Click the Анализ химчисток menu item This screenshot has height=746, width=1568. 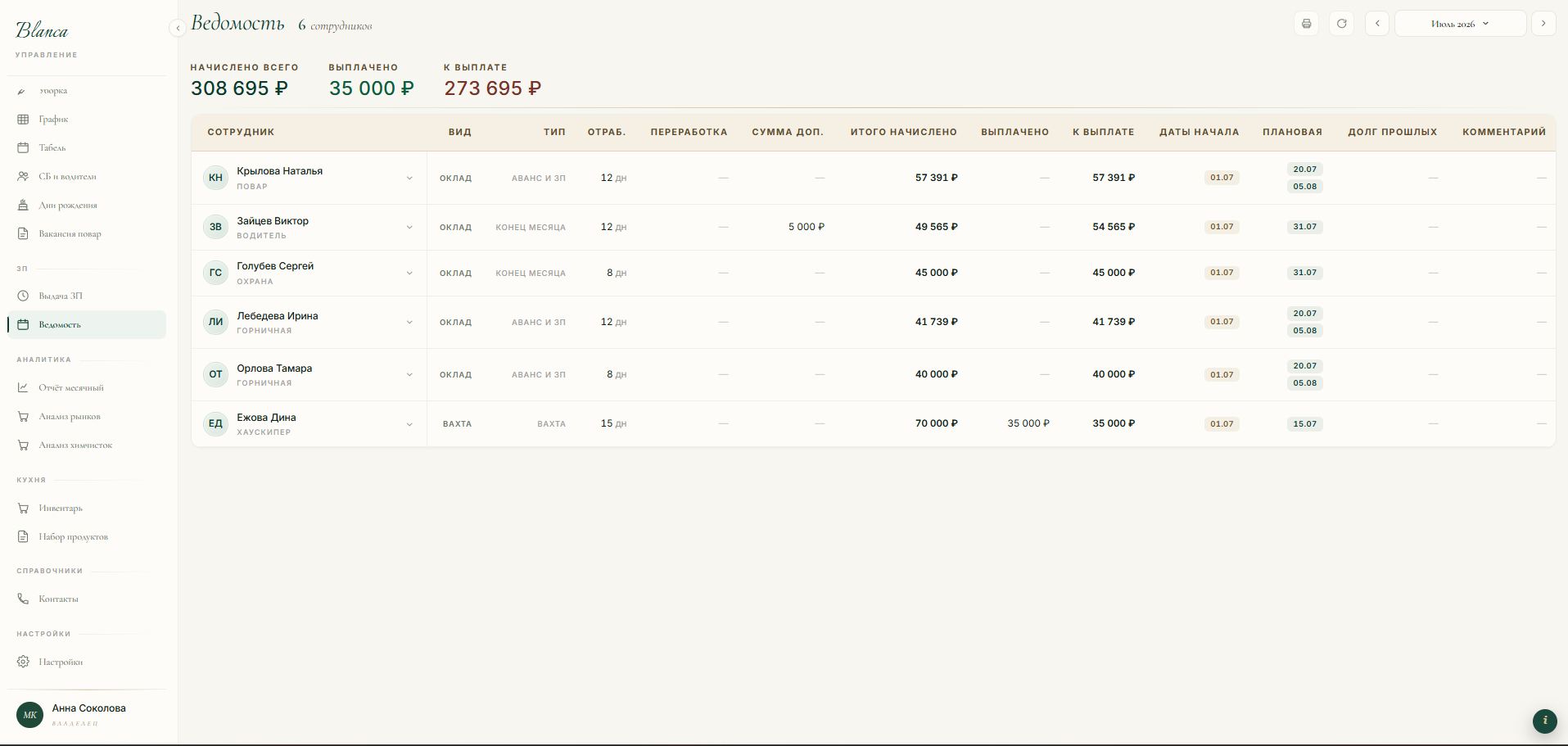point(87,445)
